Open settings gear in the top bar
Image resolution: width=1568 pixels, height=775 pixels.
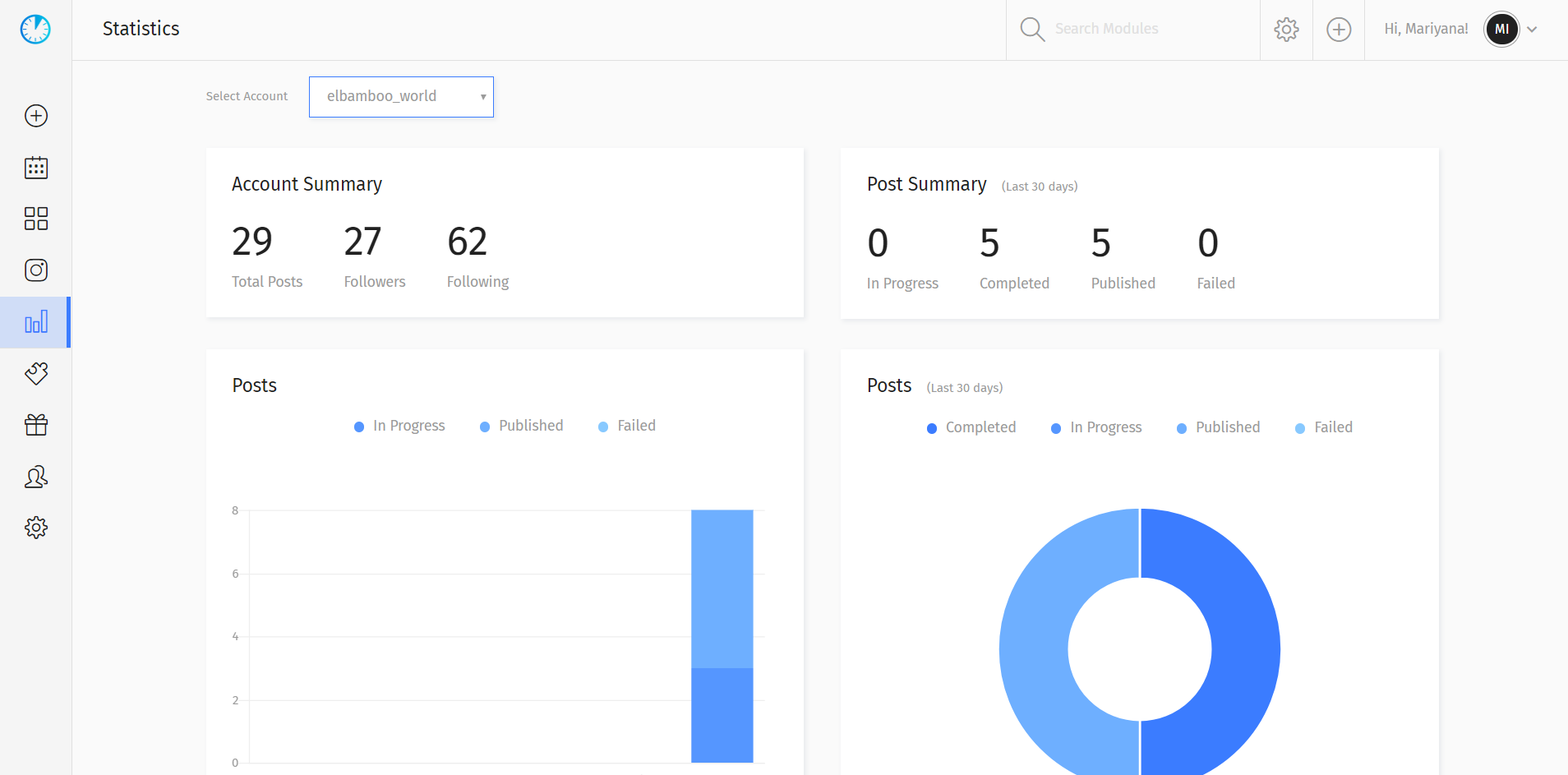tap(1286, 30)
